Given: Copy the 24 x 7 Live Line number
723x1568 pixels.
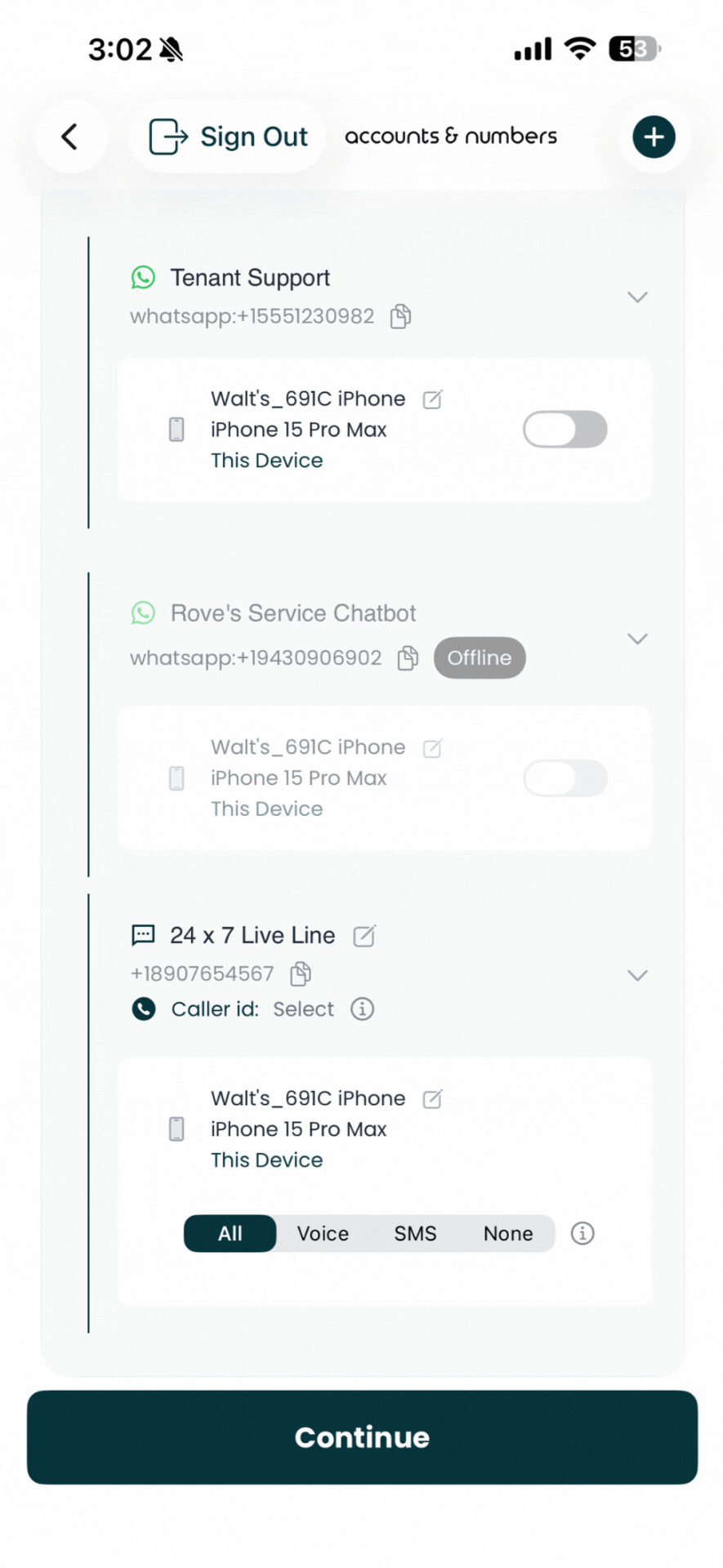Looking at the screenshot, I should [x=301, y=973].
